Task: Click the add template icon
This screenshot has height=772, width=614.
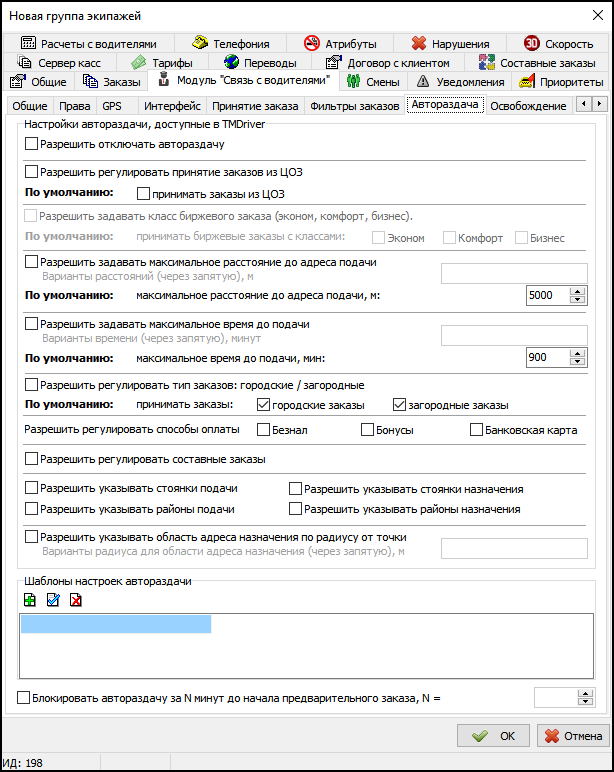Action: point(31,598)
